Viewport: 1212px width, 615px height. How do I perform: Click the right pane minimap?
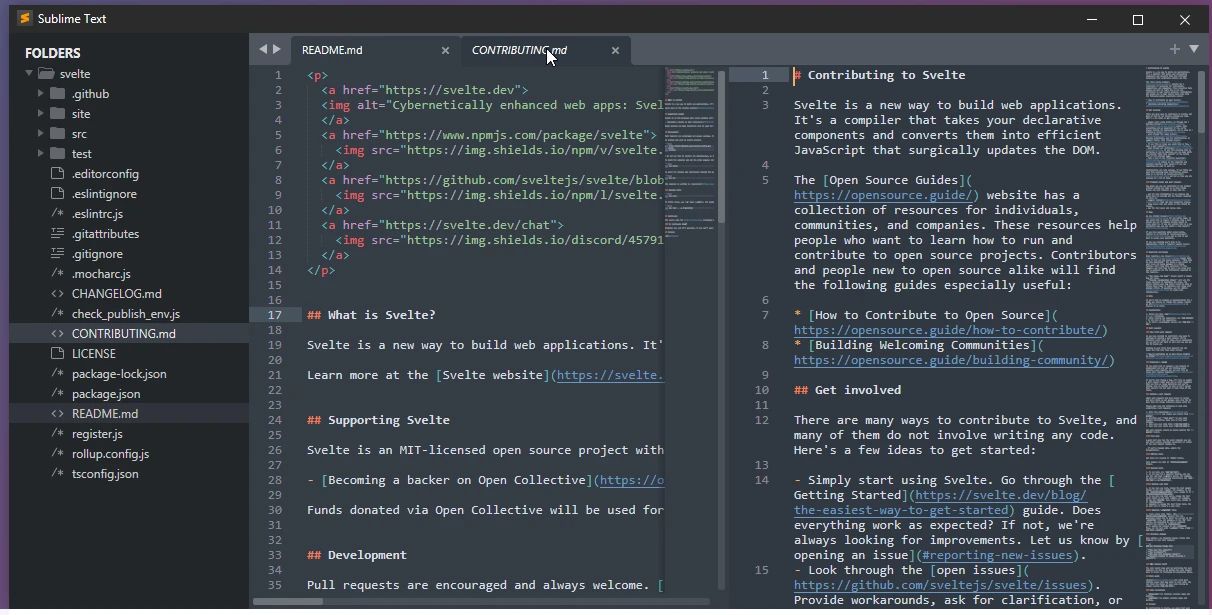(x=1174, y=335)
